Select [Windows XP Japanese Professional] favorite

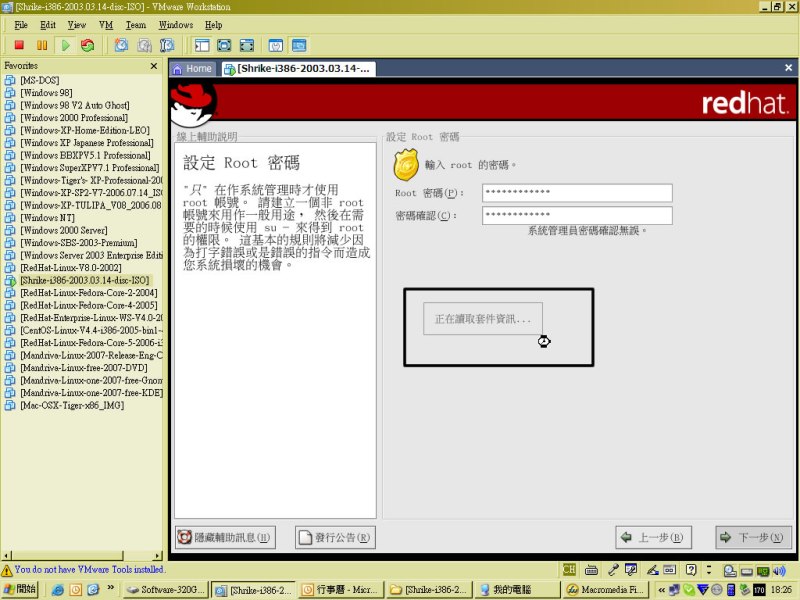87,143
